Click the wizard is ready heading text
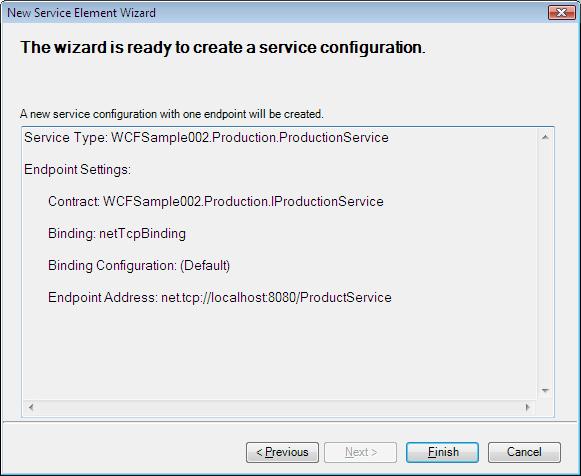 223,47
